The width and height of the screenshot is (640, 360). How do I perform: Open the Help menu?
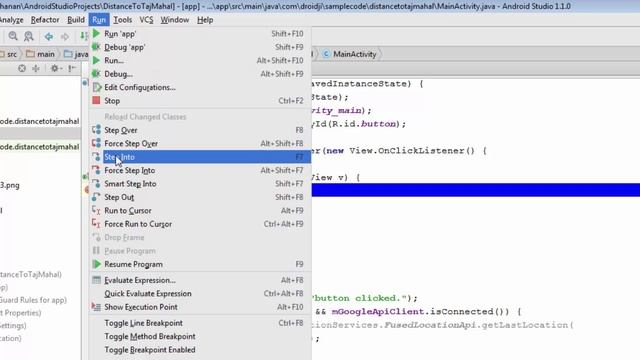pos(205,20)
